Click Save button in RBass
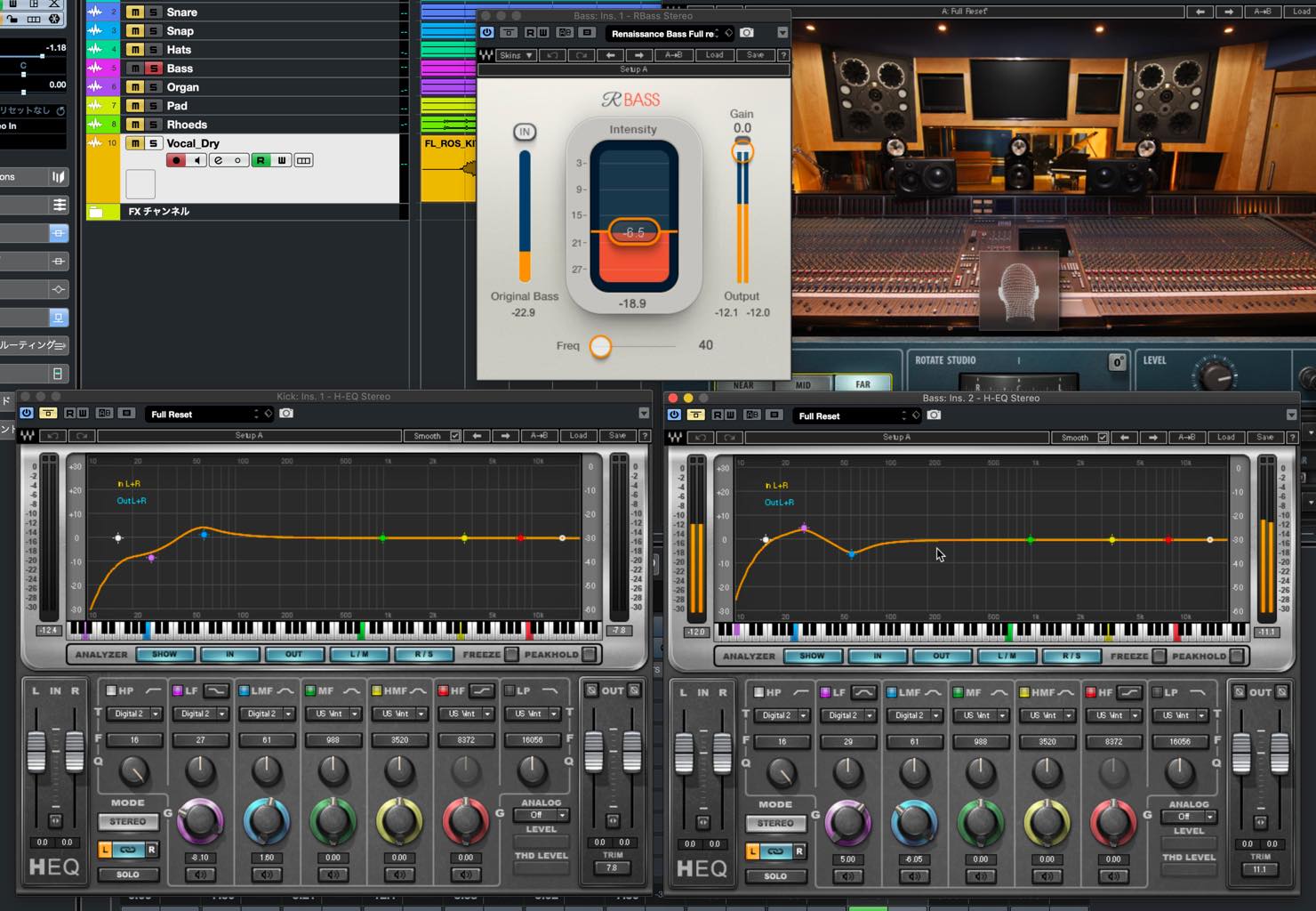The width and height of the screenshot is (1316, 911). 755,55
